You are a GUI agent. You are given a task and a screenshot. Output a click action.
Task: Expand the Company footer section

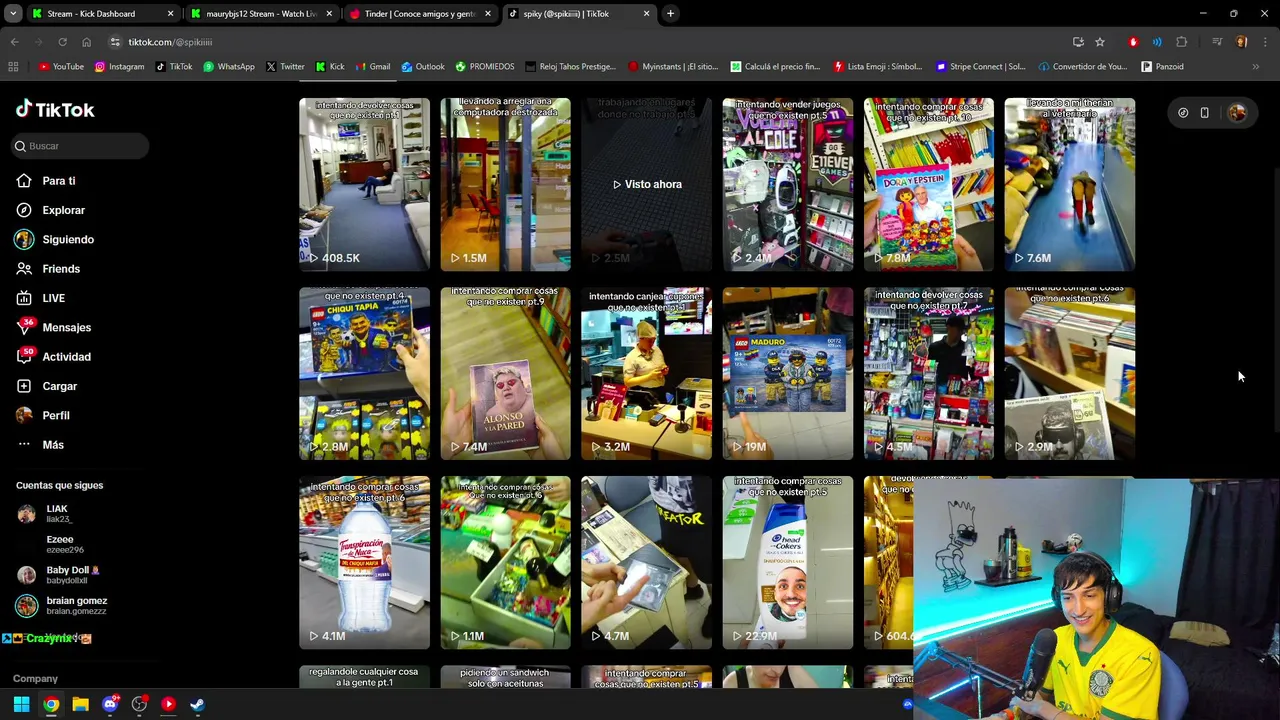click(35, 679)
